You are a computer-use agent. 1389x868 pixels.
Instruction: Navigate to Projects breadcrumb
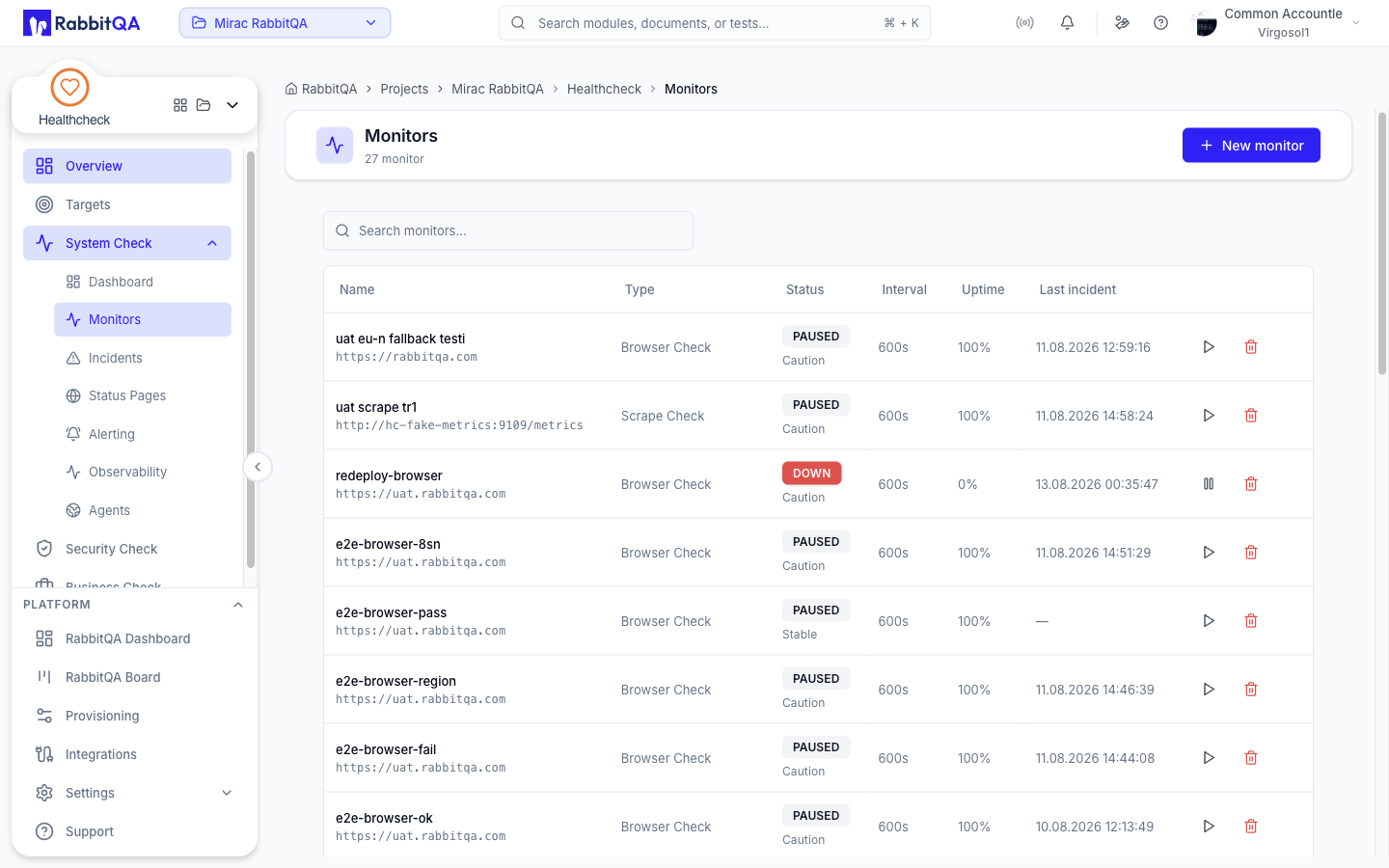404,89
